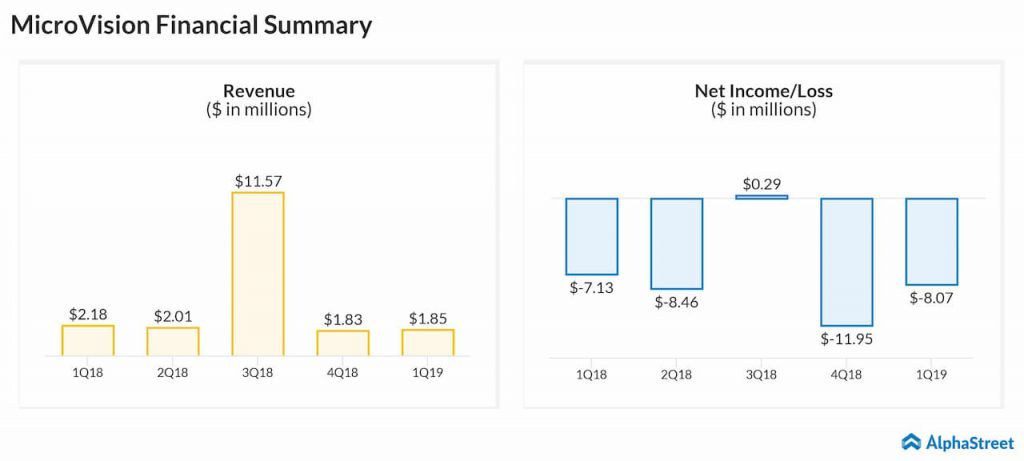Screen dimensions: 1024x461
Task: Click the 4Q18 revenue bar
Action: pos(343,343)
